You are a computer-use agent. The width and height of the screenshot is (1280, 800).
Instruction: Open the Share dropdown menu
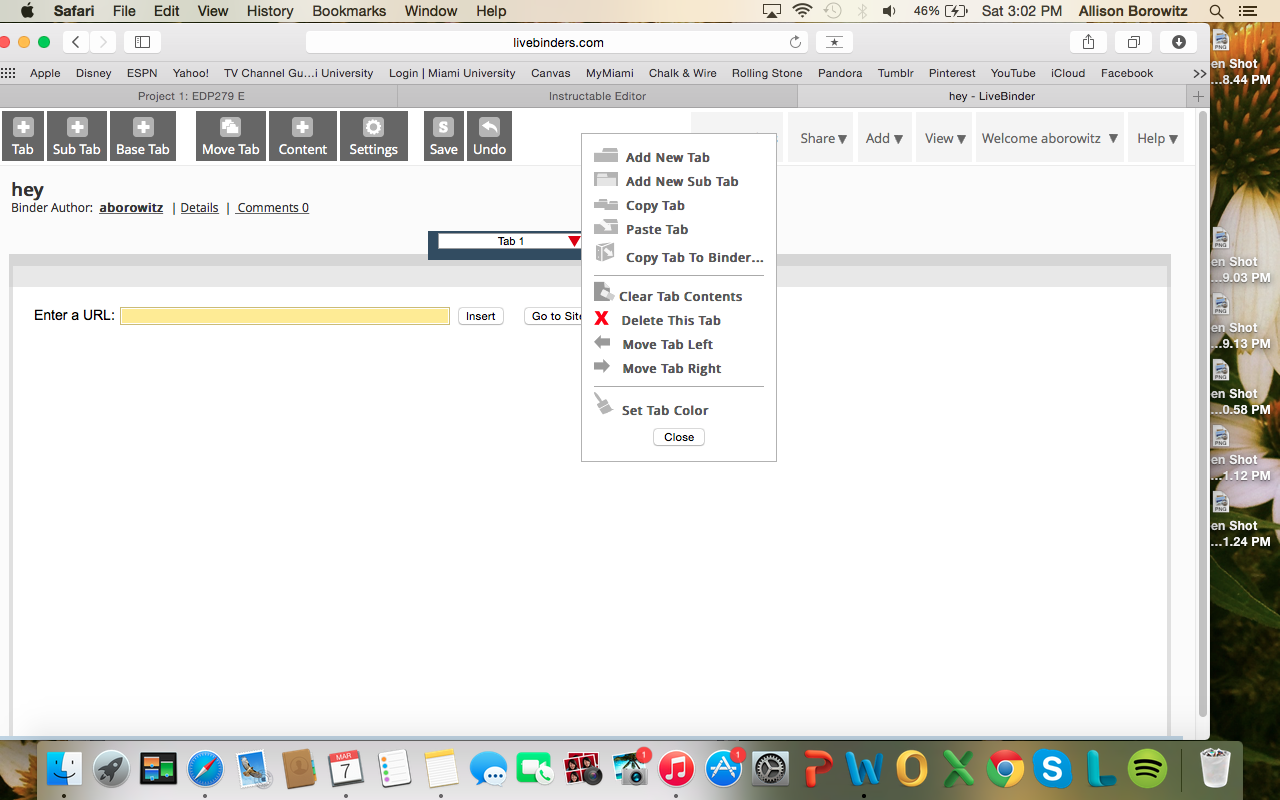click(x=821, y=138)
